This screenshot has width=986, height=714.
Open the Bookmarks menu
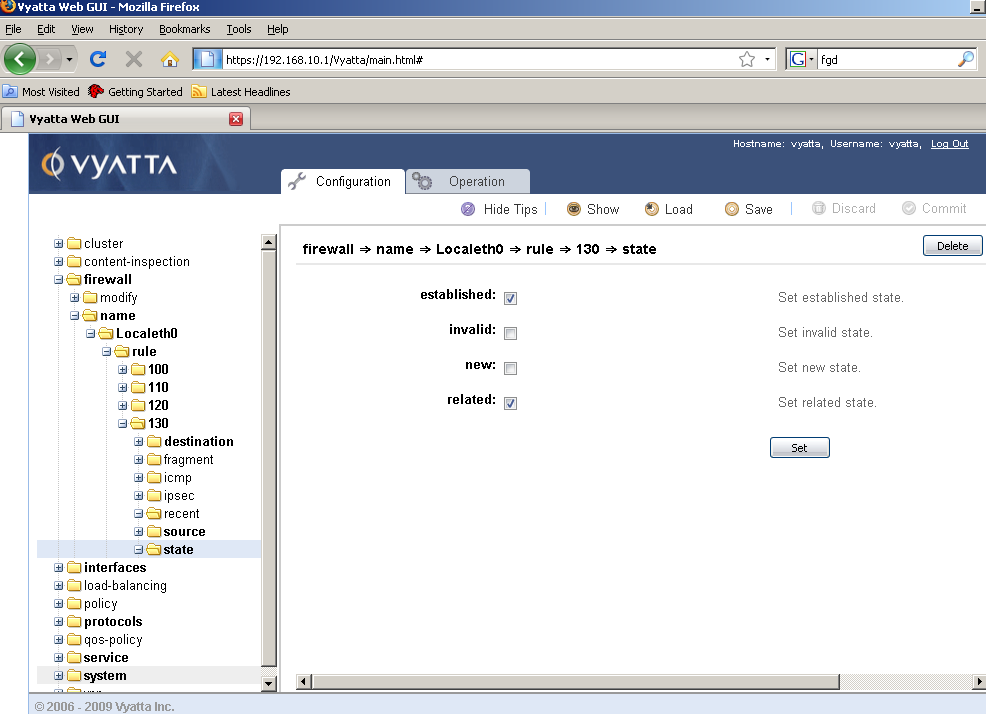coord(184,29)
